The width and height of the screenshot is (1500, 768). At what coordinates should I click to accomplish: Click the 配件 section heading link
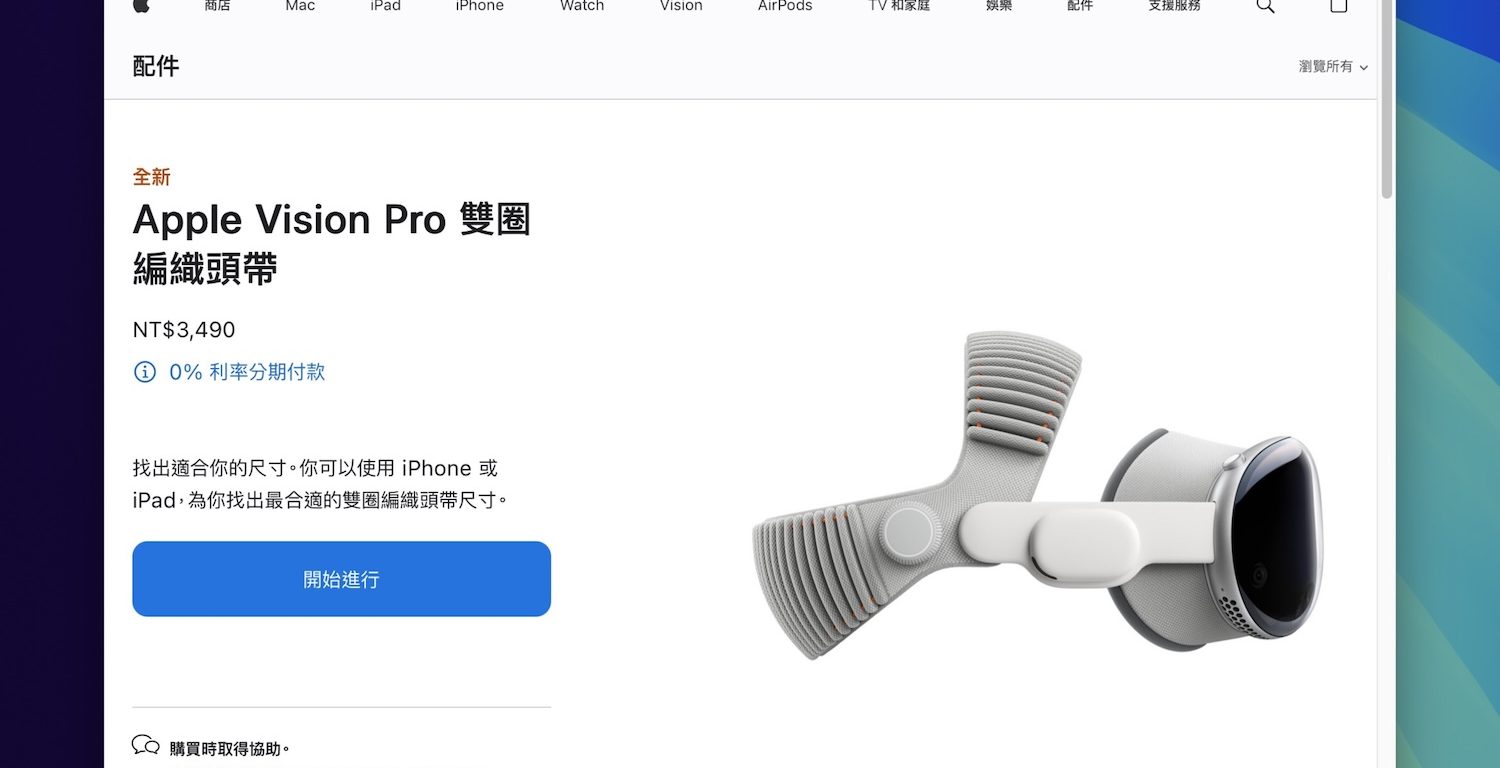pos(156,67)
